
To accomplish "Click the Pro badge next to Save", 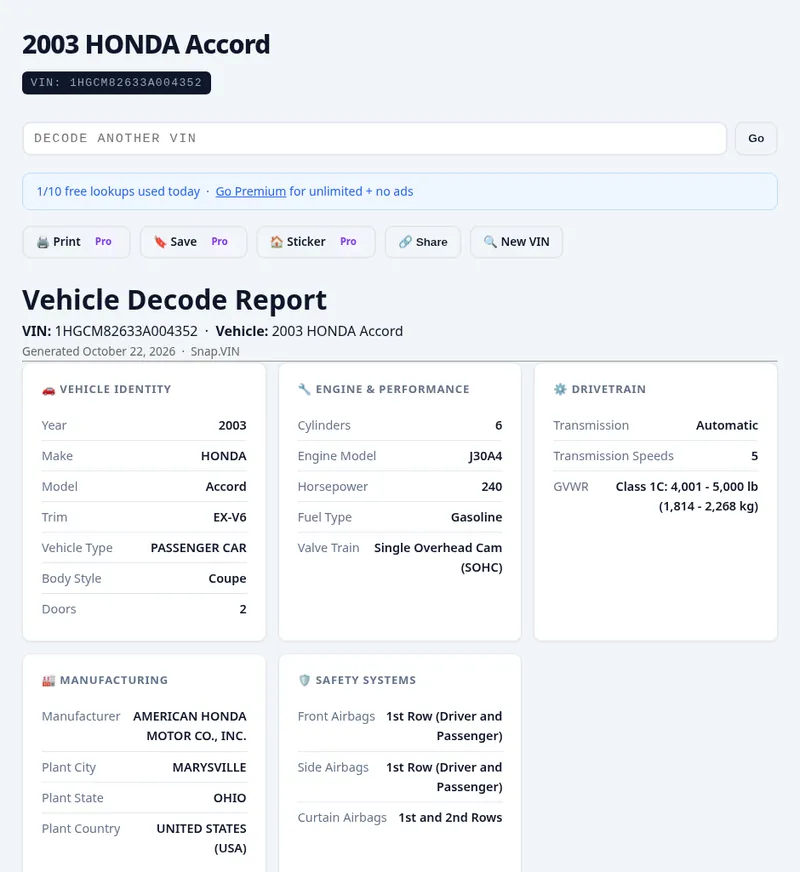I will pyautogui.click(x=220, y=241).
